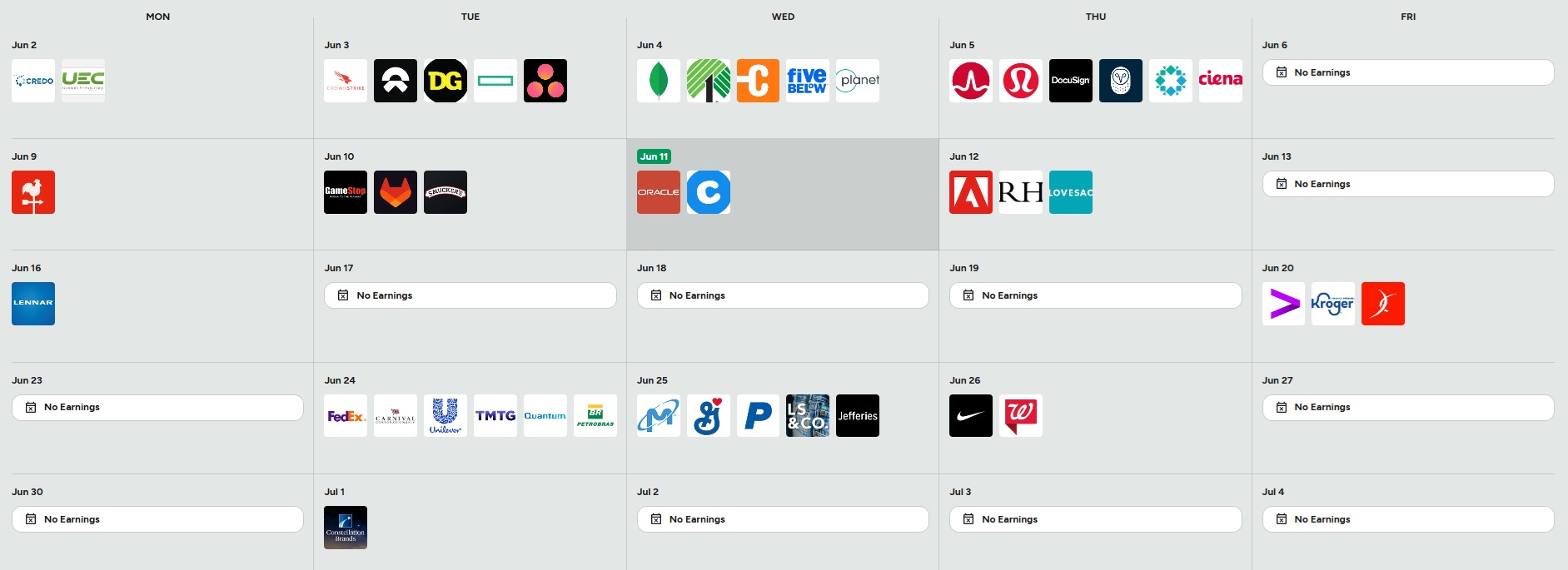Image resolution: width=1568 pixels, height=570 pixels.
Task: Open the Accenture purple arrow logo
Action: coord(1283,304)
